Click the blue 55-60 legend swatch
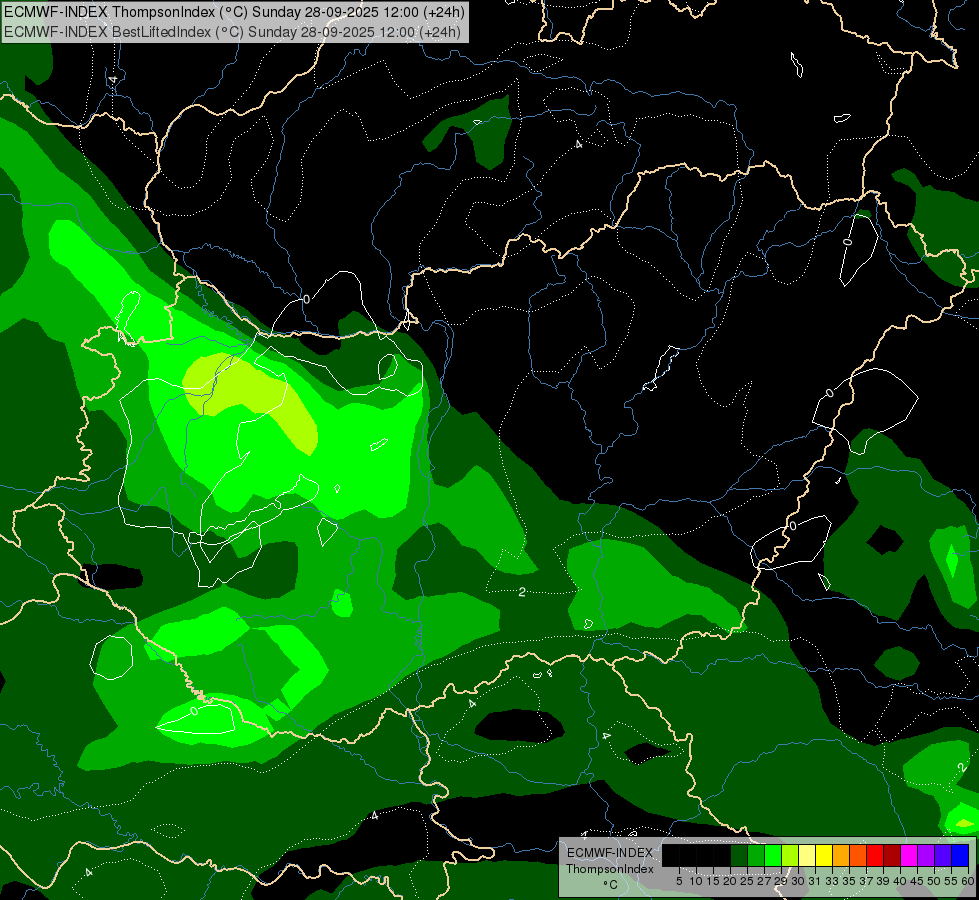Viewport: 979px width, 900px height. pyautogui.click(x=960, y=855)
